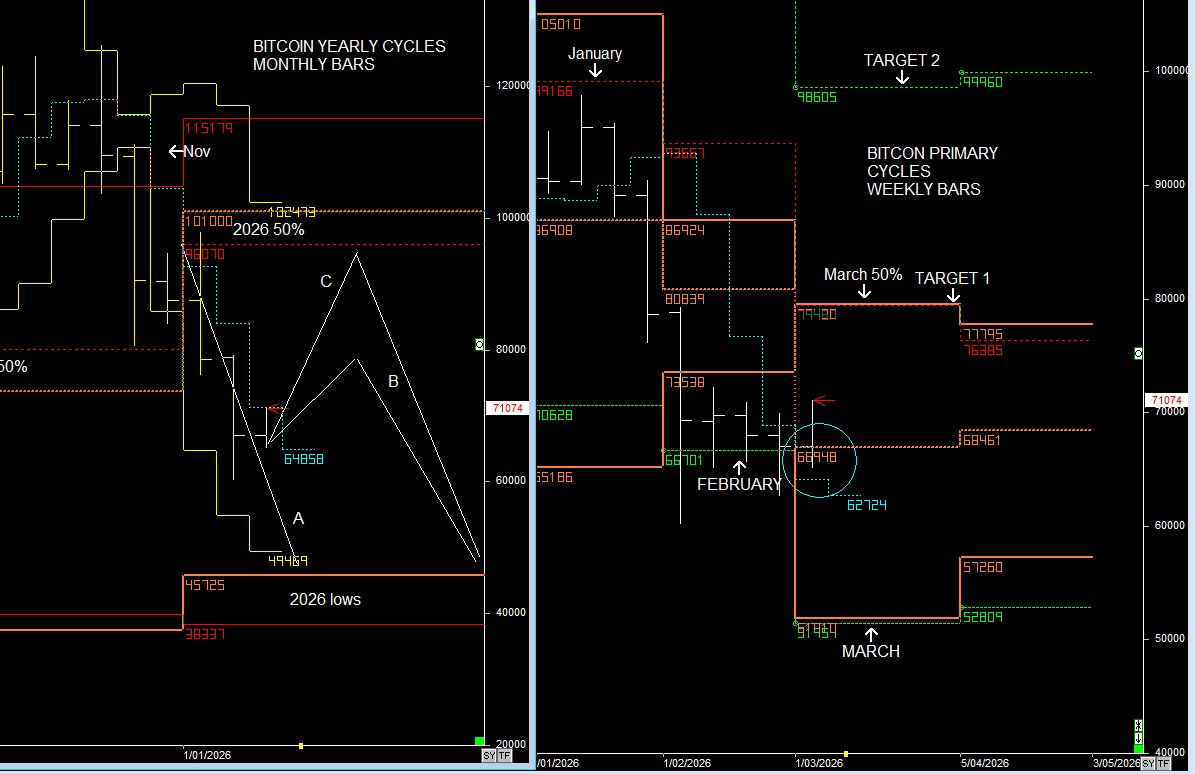Select the 71074 price tag on the weekly chart
Screen dimensions: 1195x774
[x=1165, y=400]
